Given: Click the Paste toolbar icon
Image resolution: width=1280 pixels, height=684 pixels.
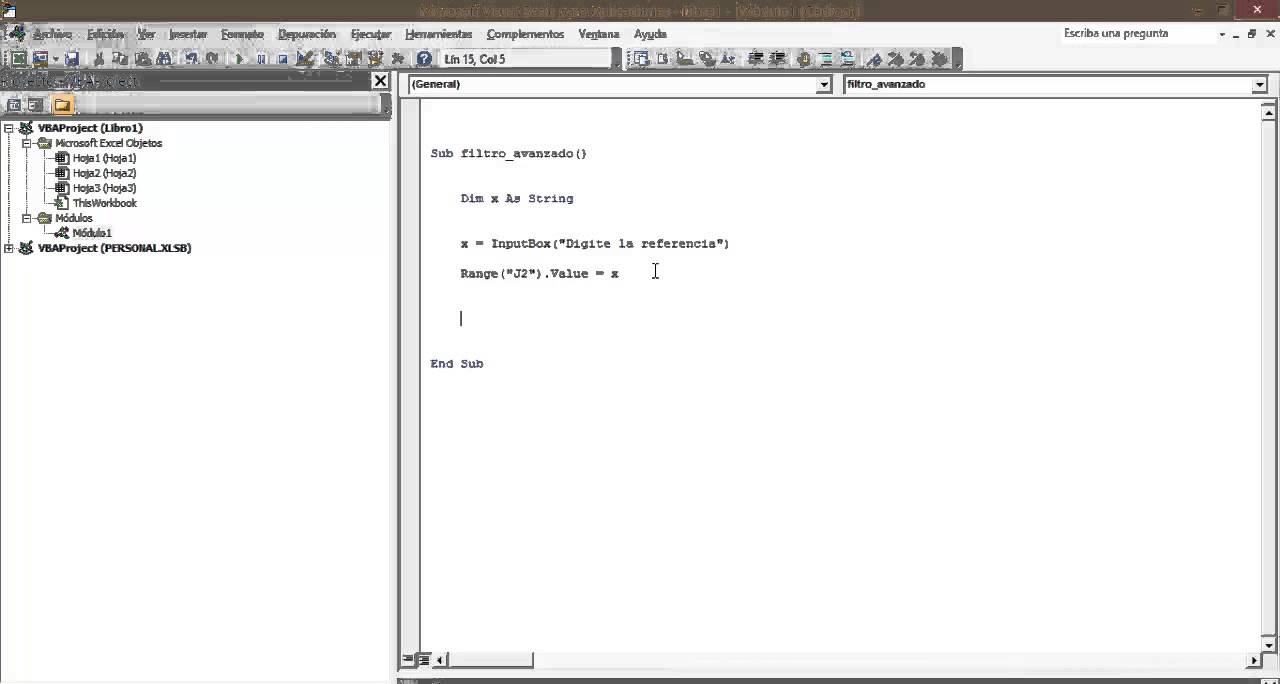Looking at the screenshot, I should click(x=142, y=59).
